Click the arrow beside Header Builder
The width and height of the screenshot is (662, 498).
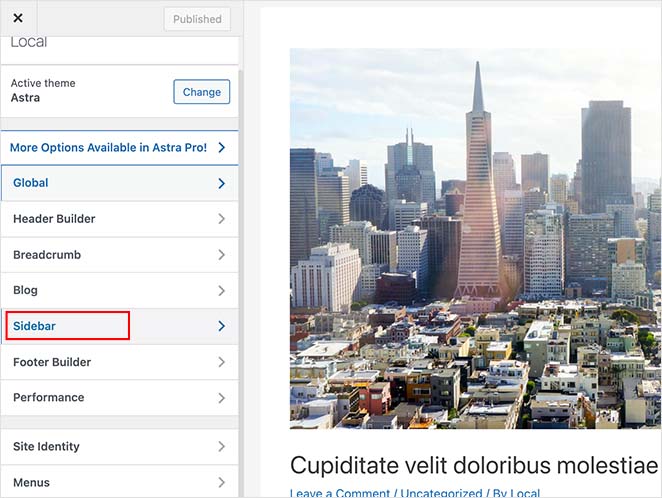coord(221,219)
